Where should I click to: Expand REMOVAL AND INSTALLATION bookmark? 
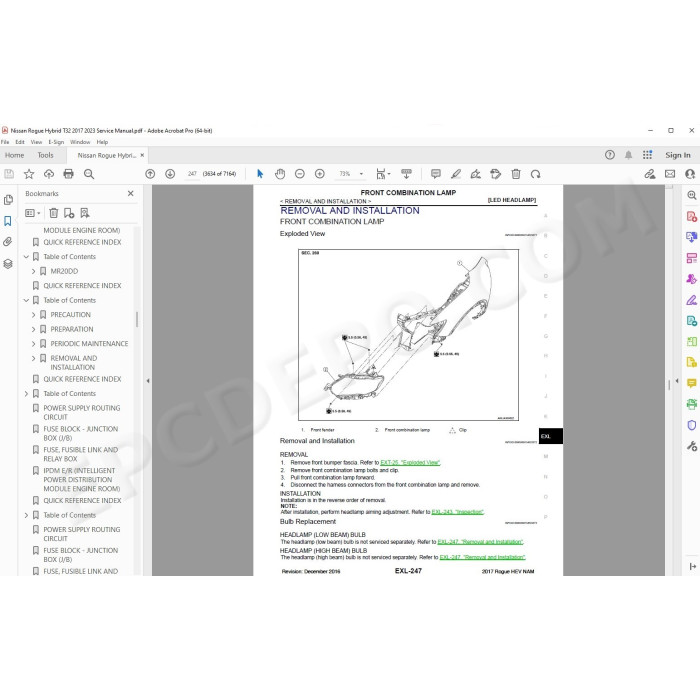pos(33,358)
